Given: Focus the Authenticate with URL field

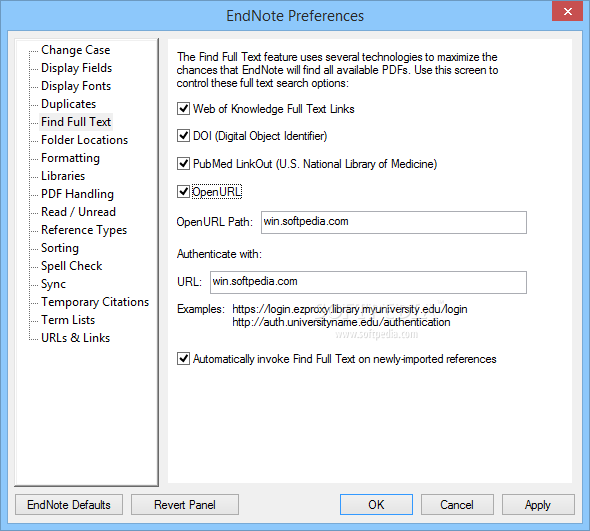Looking at the screenshot, I should 368,282.
